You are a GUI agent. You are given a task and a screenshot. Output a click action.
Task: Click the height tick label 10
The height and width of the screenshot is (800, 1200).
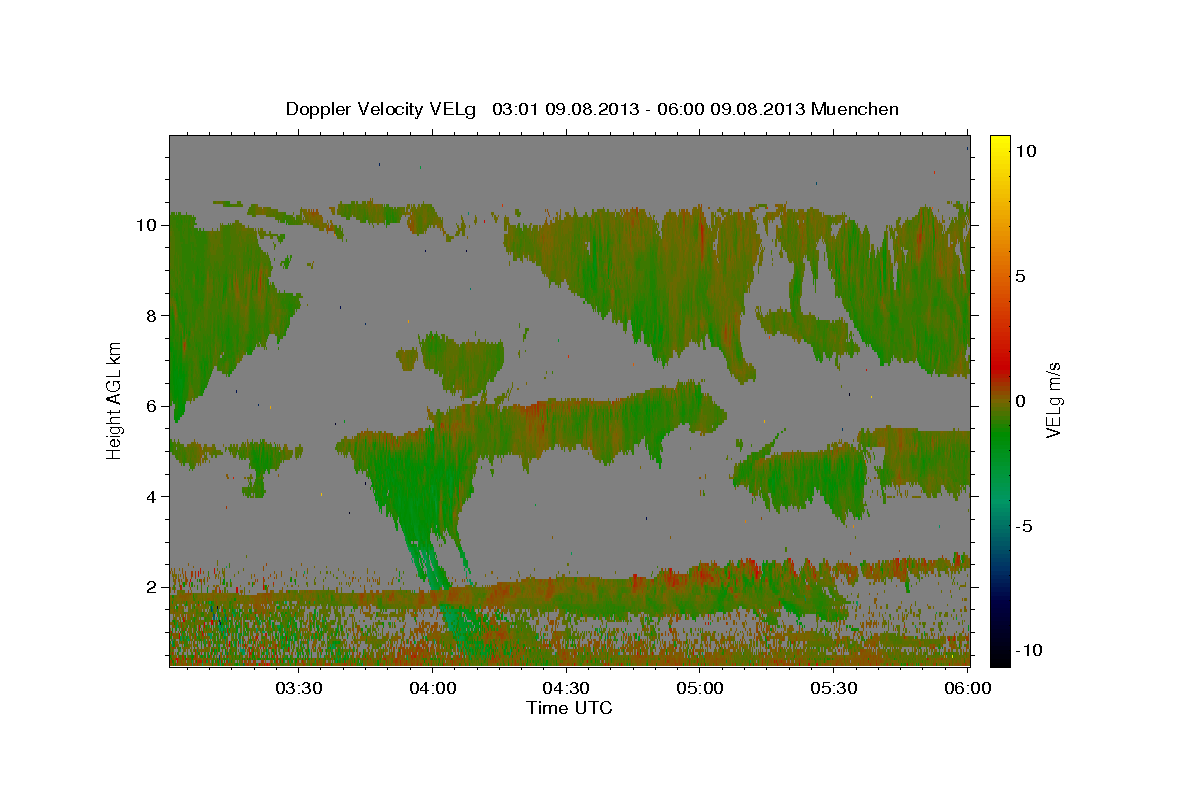coord(147,225)
